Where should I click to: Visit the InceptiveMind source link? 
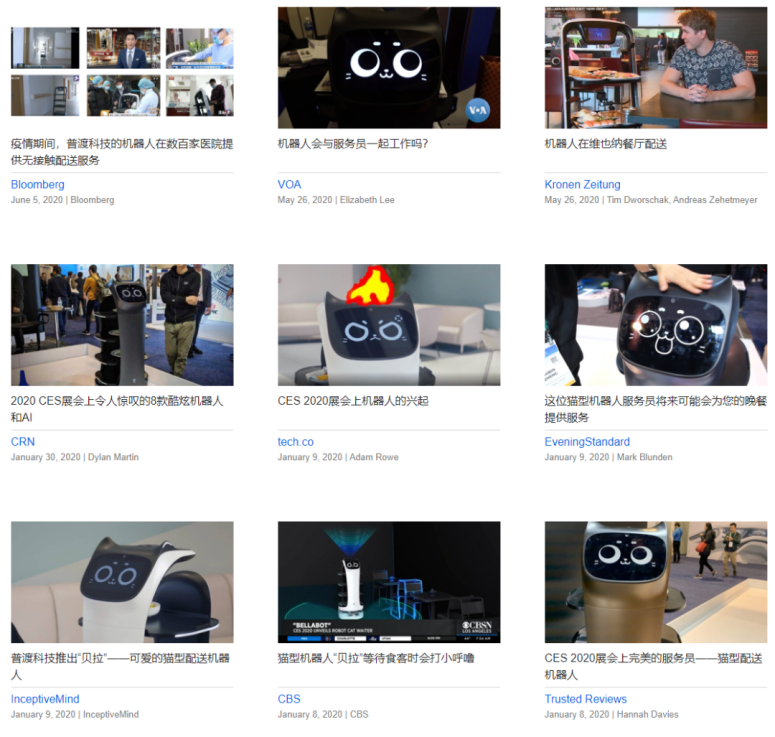(45, 699)
